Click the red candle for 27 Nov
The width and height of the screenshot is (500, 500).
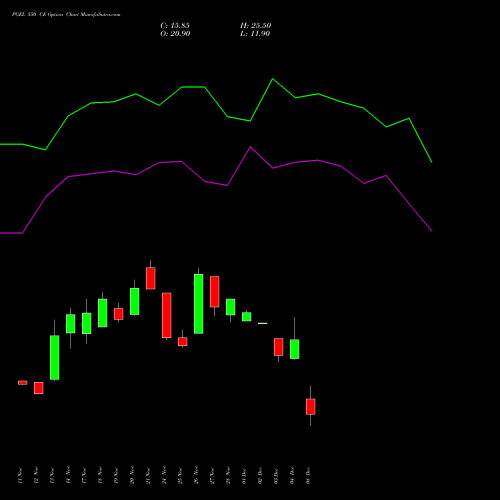[215, 292]
